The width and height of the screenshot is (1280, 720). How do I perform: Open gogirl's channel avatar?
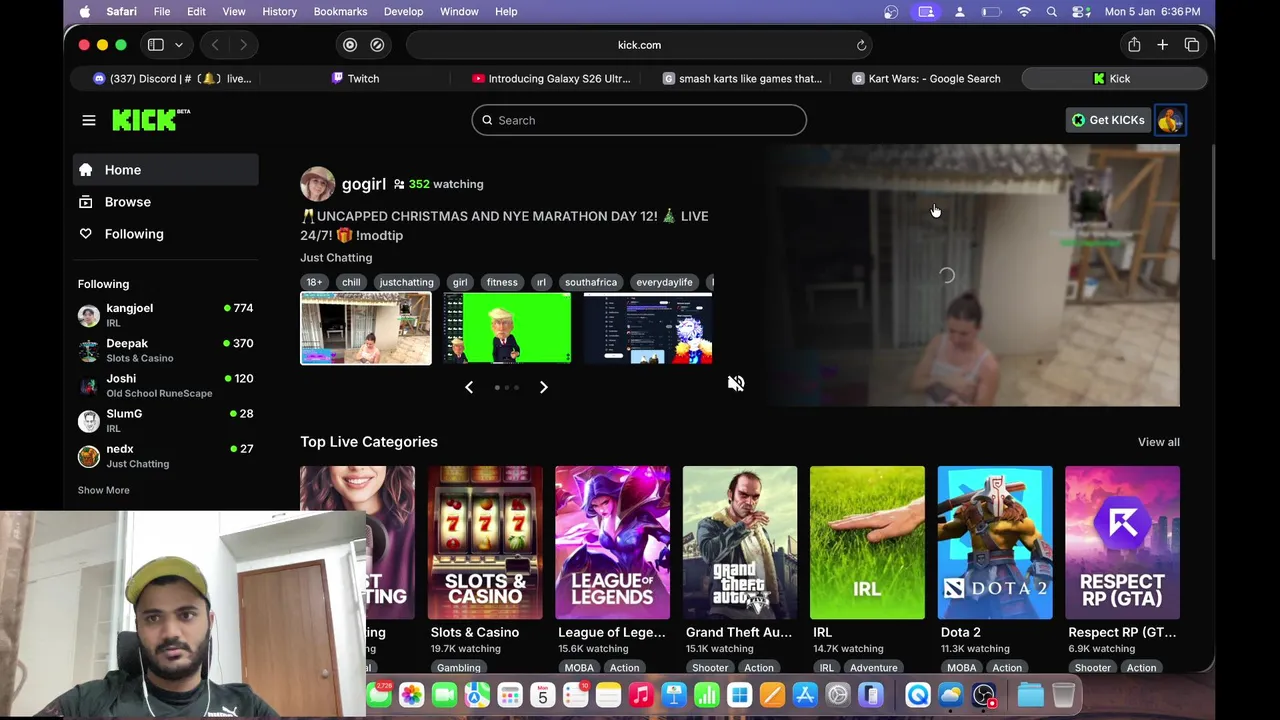pos(318,184)
